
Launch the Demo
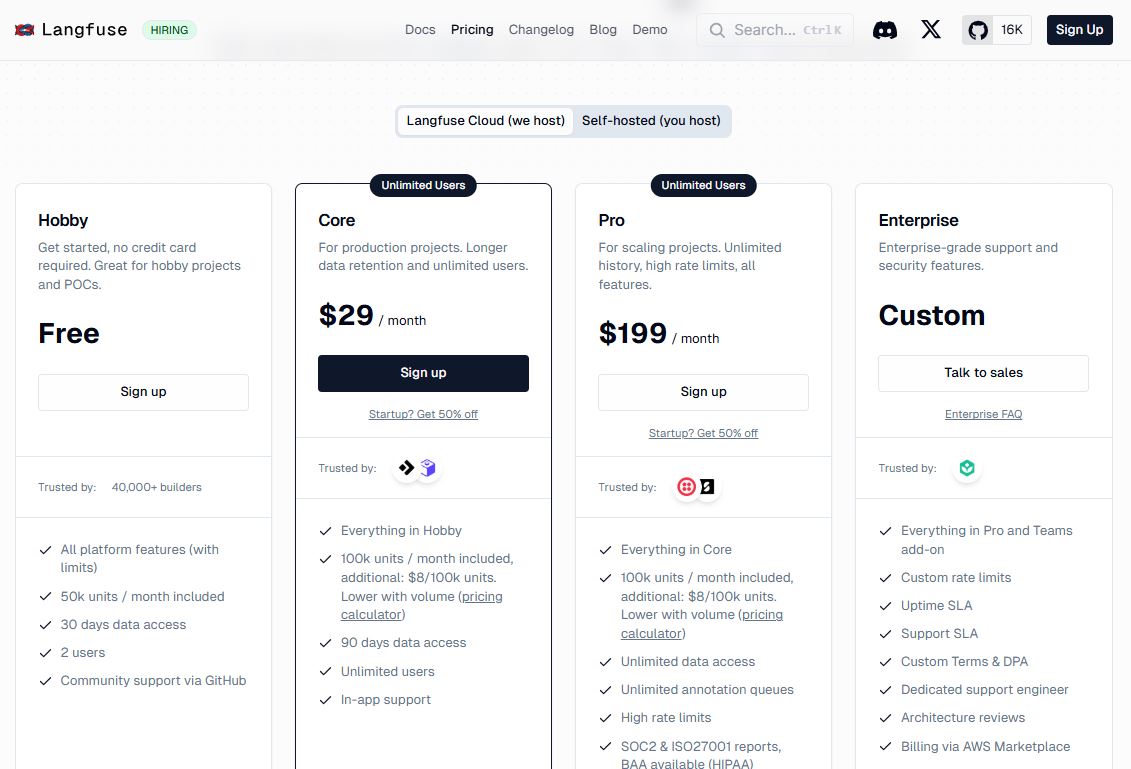click(650, 30)
